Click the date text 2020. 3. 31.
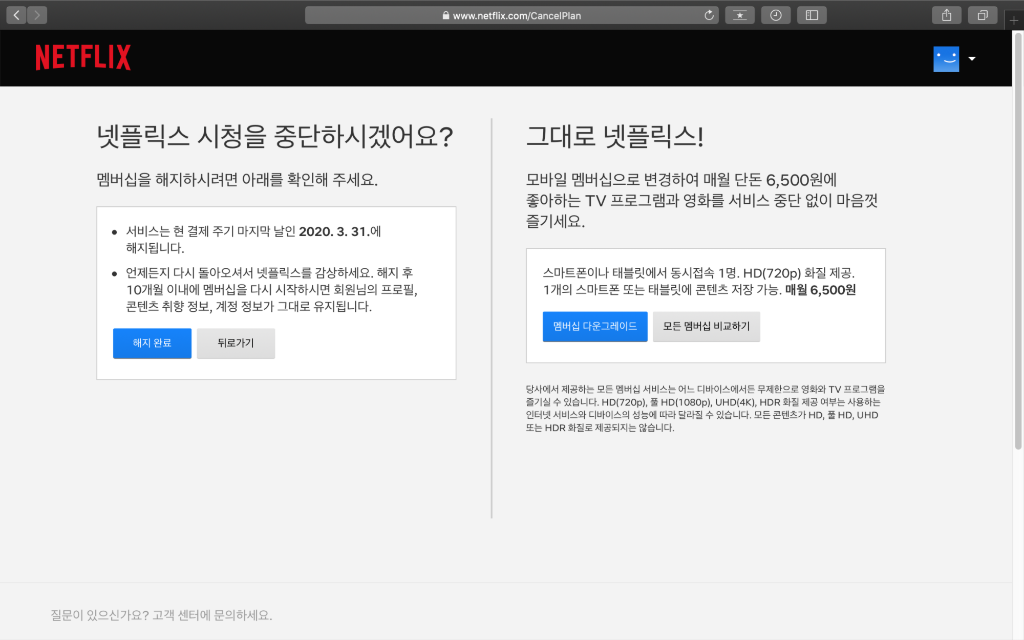Screen dimensions: 1024x640 pos(334,231)
